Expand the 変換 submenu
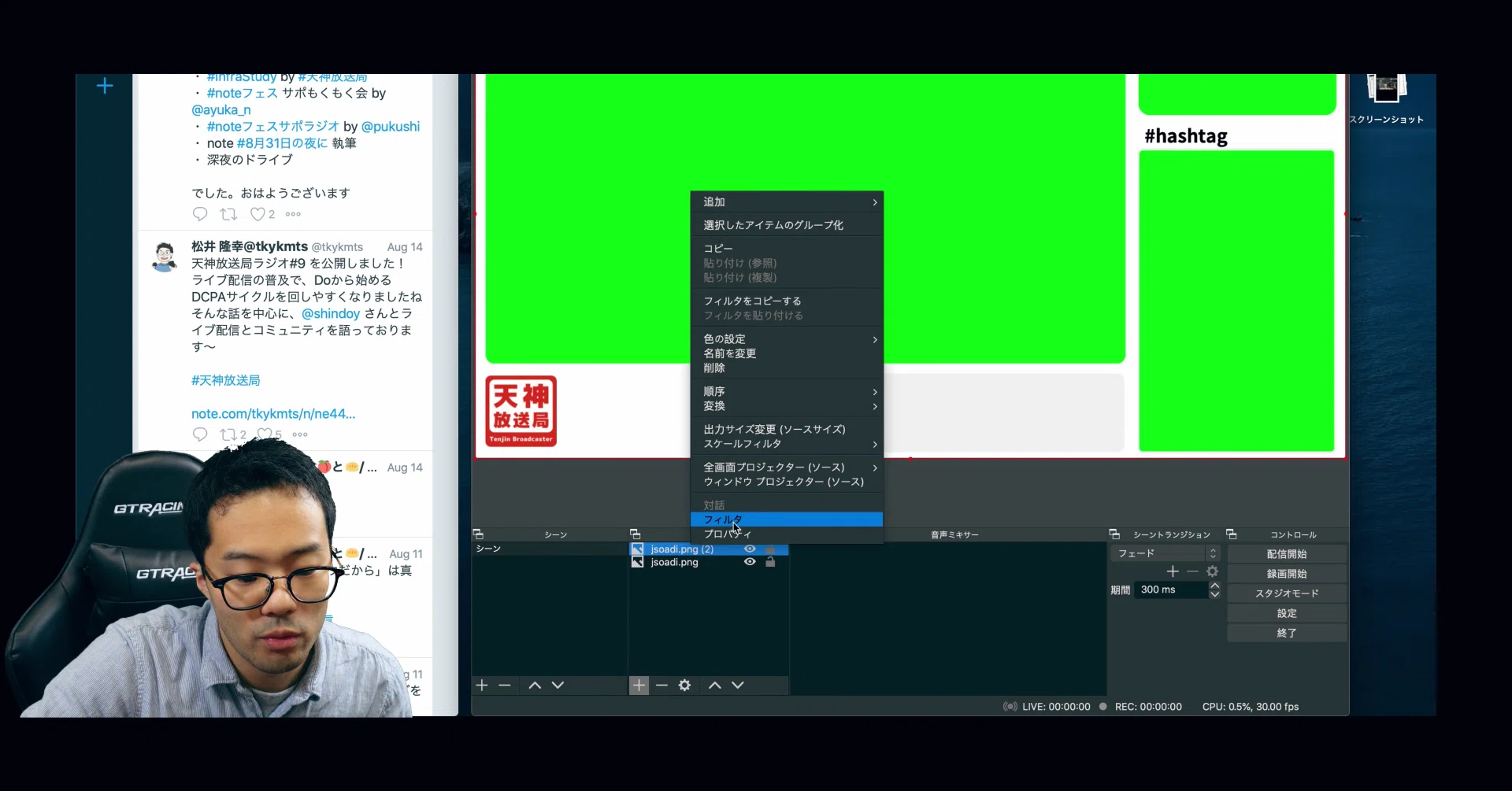Image resolution: width=1512 pixels, height=791 pixels. 787,406
